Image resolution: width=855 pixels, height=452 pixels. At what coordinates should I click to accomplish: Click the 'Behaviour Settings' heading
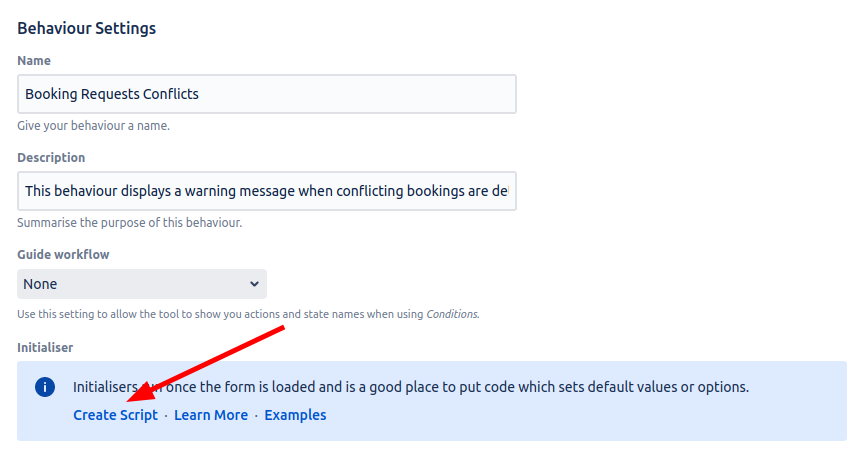tap(87, 28)
